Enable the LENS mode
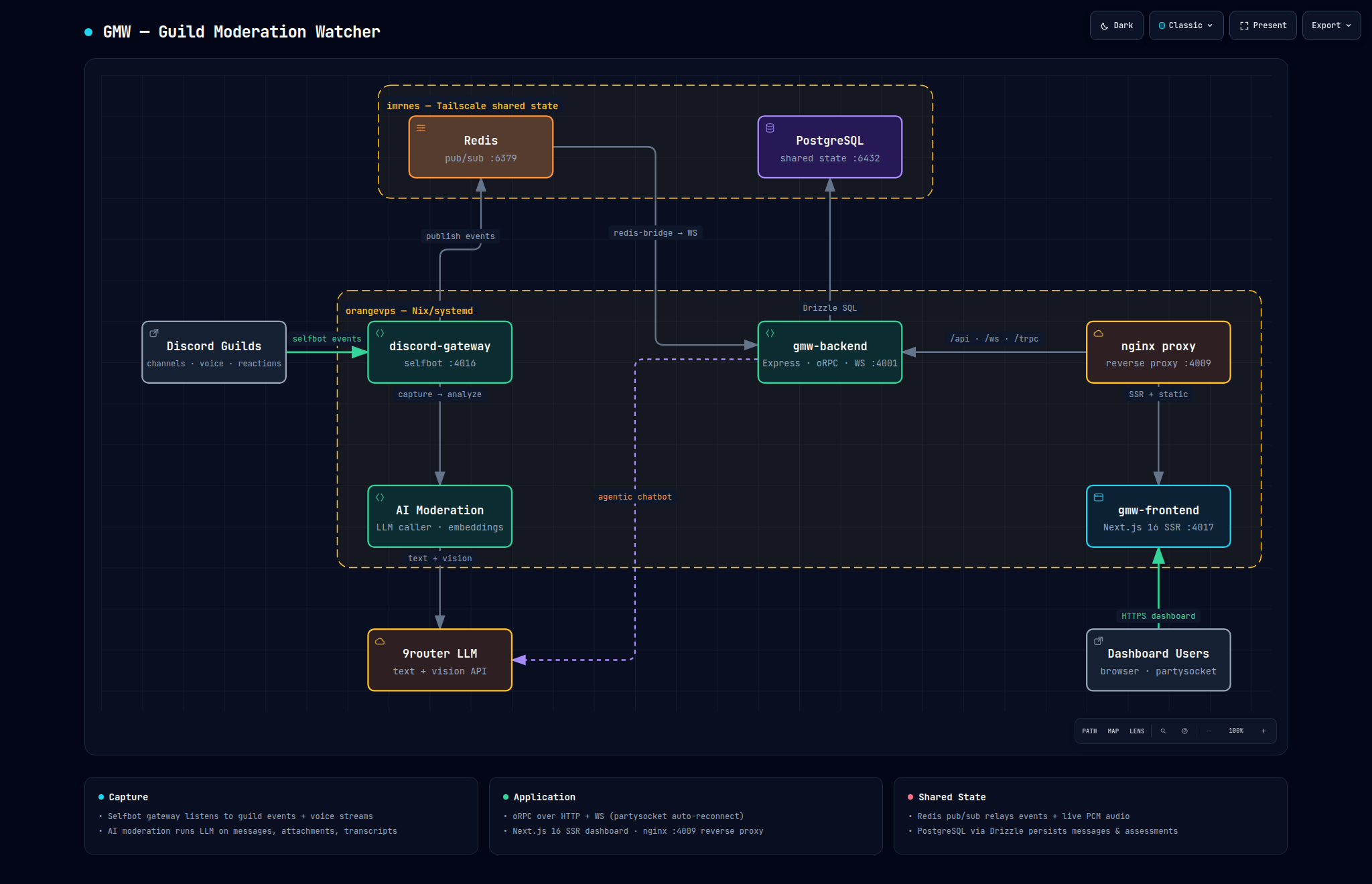 (1137, 731)
